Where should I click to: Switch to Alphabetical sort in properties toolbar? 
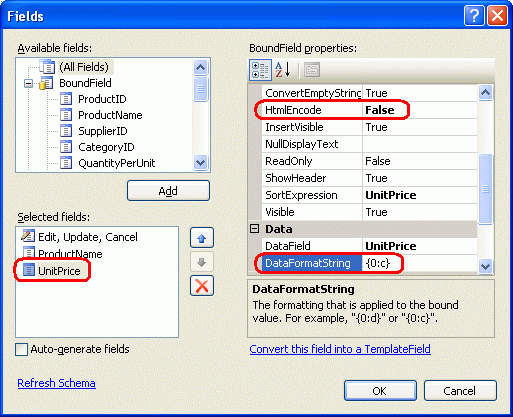pos(283,70)
